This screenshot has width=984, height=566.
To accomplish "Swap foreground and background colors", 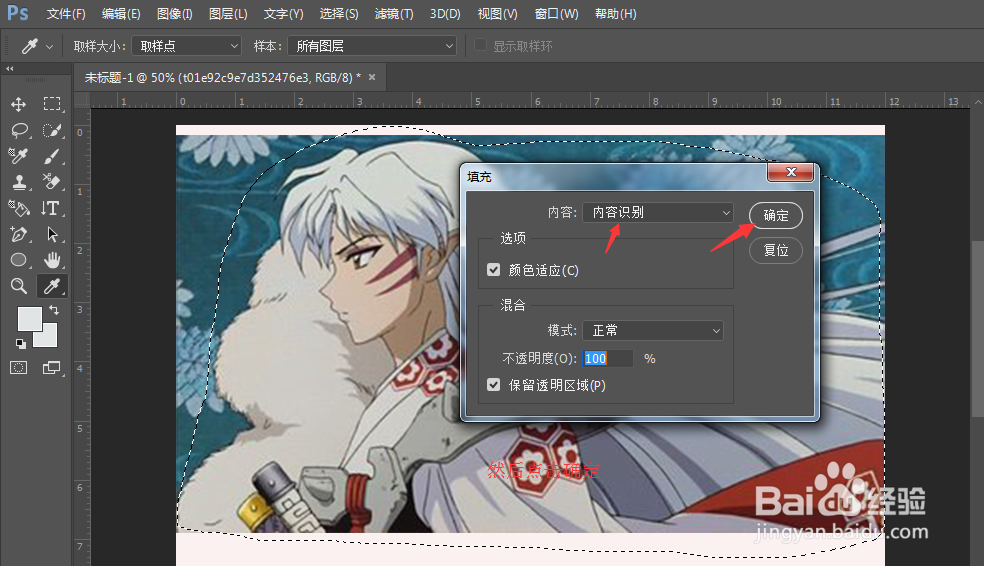I will (55, 310).
